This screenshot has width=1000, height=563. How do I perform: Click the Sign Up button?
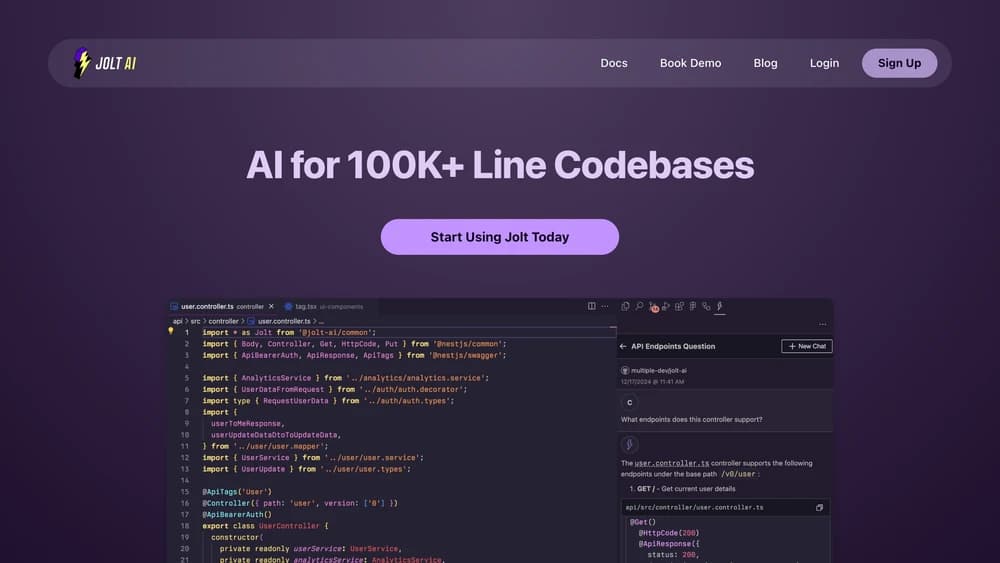click(899, 63)
